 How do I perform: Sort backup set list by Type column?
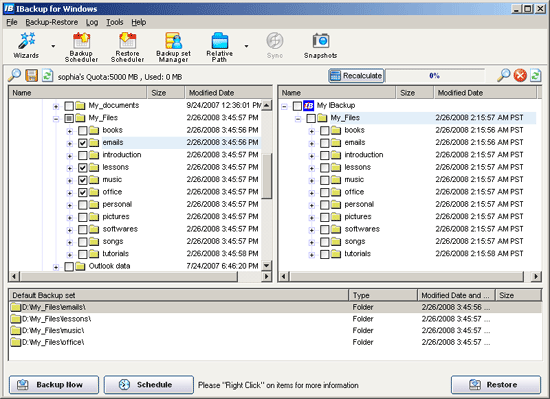383,295
